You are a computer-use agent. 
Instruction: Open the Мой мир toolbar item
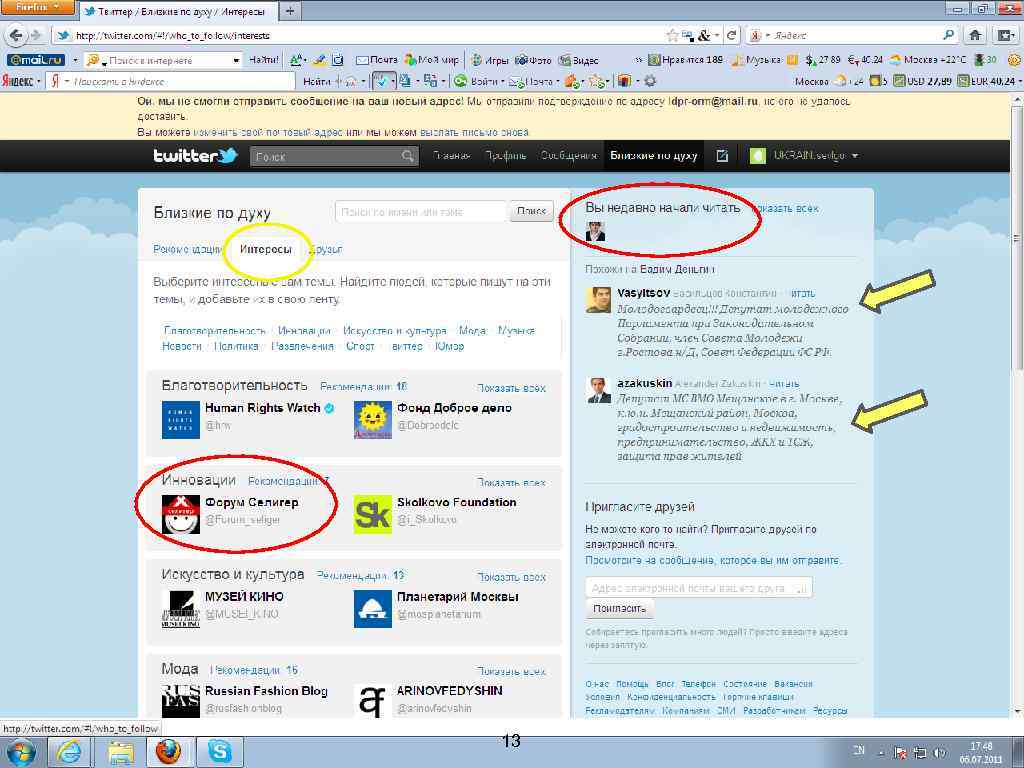click(x=431, y=60)
